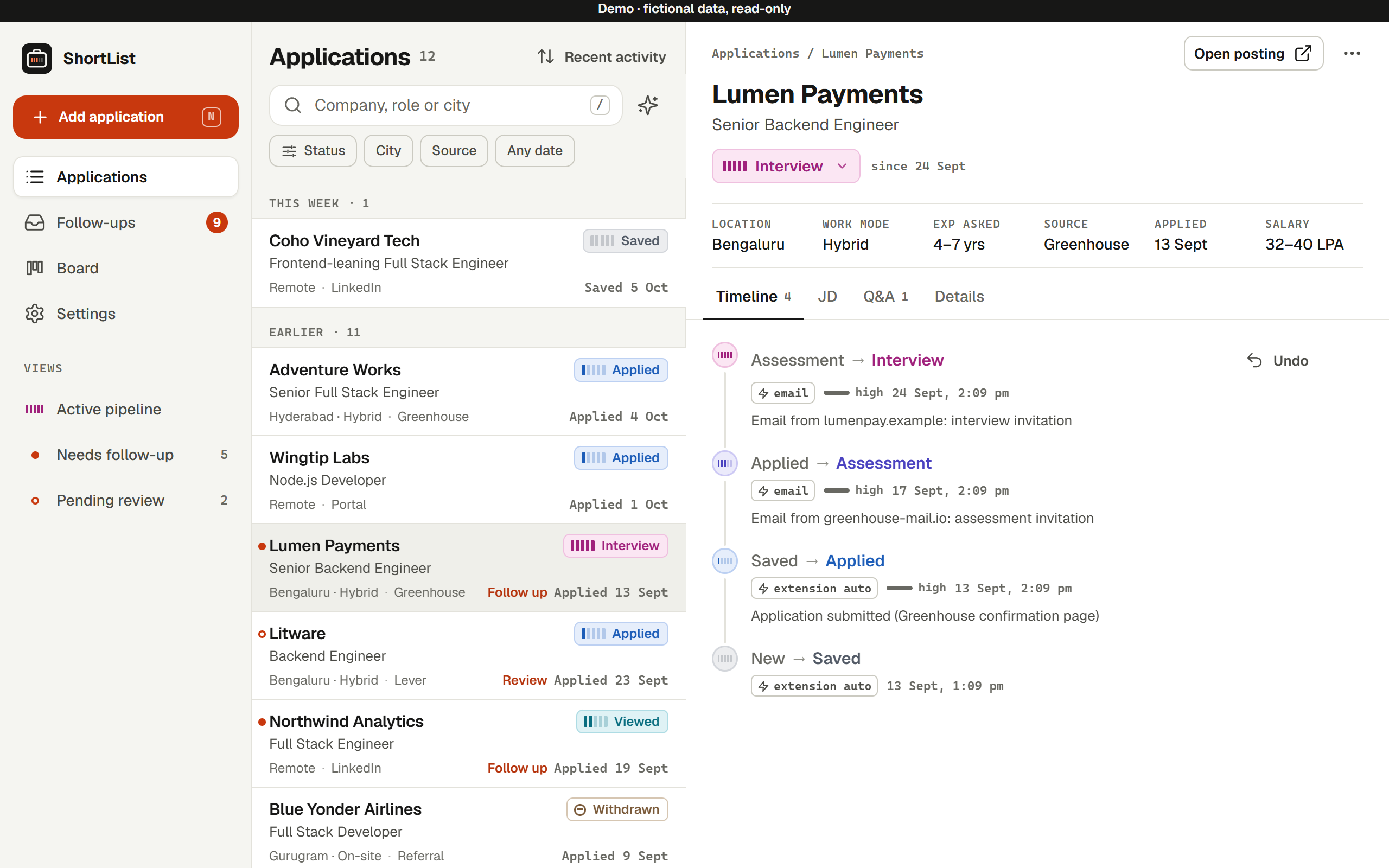Screen dimensions: 1389x868
Task: Click the Board columns icon
Action: 34,268
